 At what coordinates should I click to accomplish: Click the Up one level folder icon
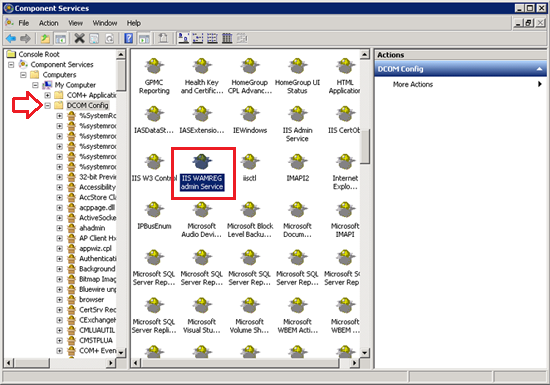point(45,38)
